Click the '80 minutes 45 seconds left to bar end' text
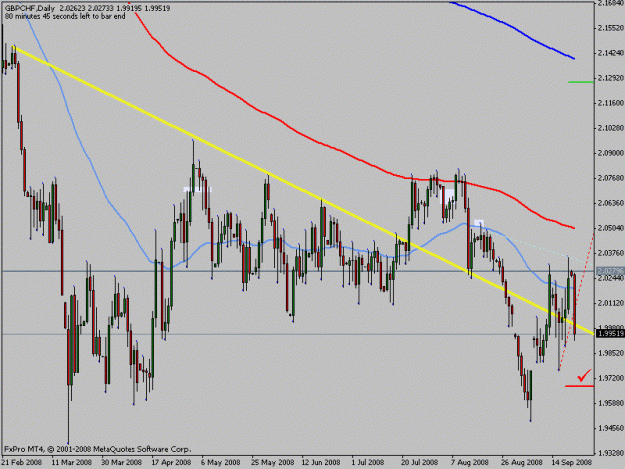Viewport: 625px width, 469px height. pyautogui.click(x=65, y=16)
